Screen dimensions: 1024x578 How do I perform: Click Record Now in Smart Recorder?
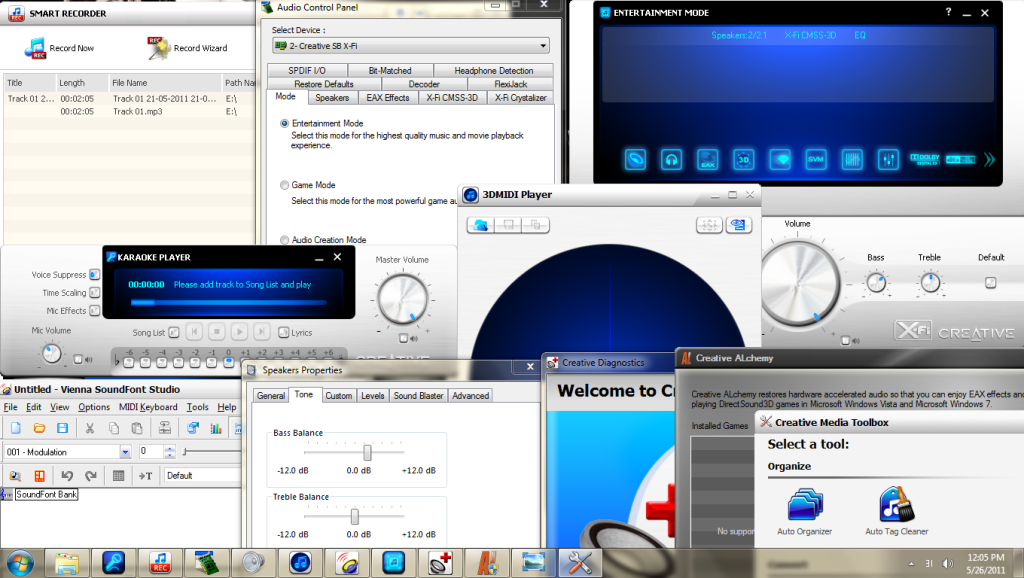tap(59, 48)
